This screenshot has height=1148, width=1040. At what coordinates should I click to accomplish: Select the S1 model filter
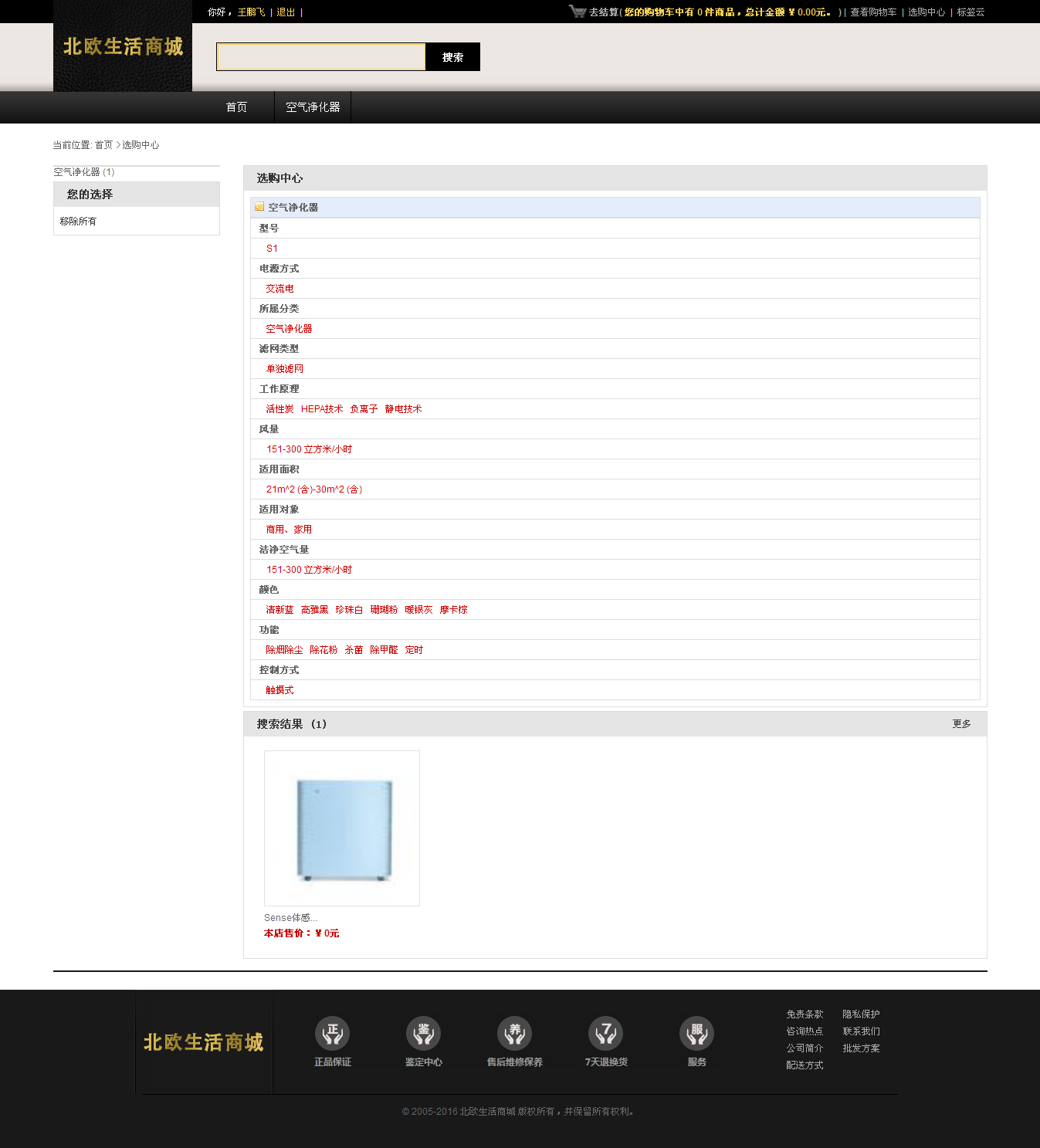272,248
